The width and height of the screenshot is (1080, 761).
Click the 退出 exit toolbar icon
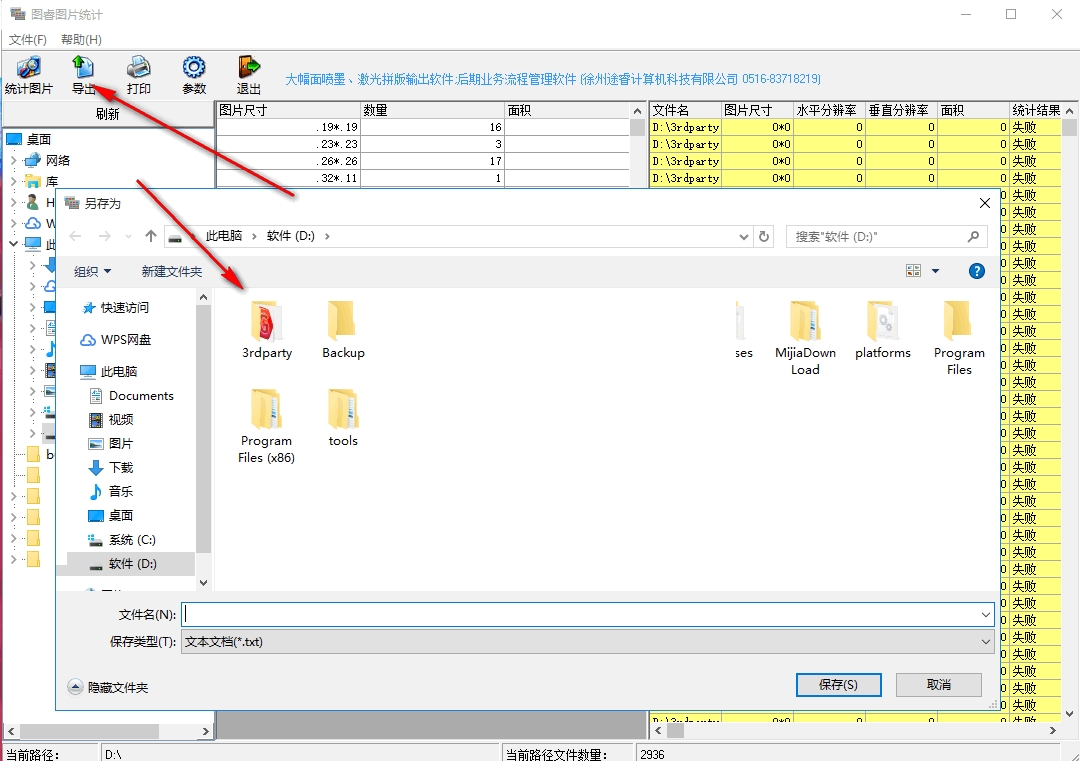pyautogui.click(x=249, y=74)
